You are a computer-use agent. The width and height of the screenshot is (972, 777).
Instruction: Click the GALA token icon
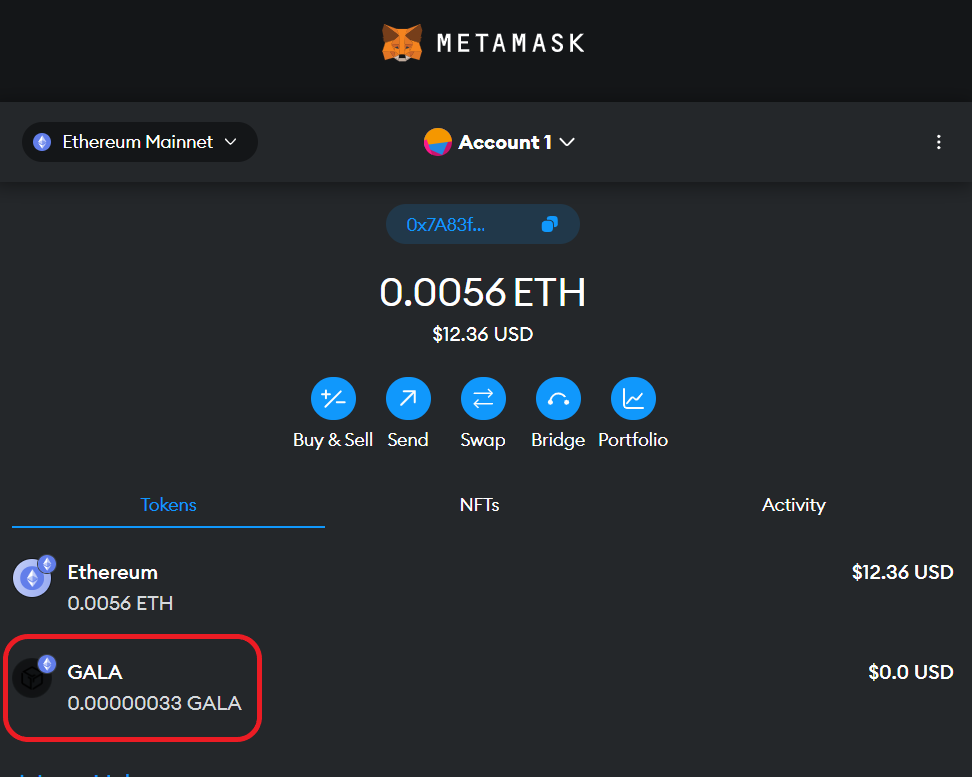point(33,678)
